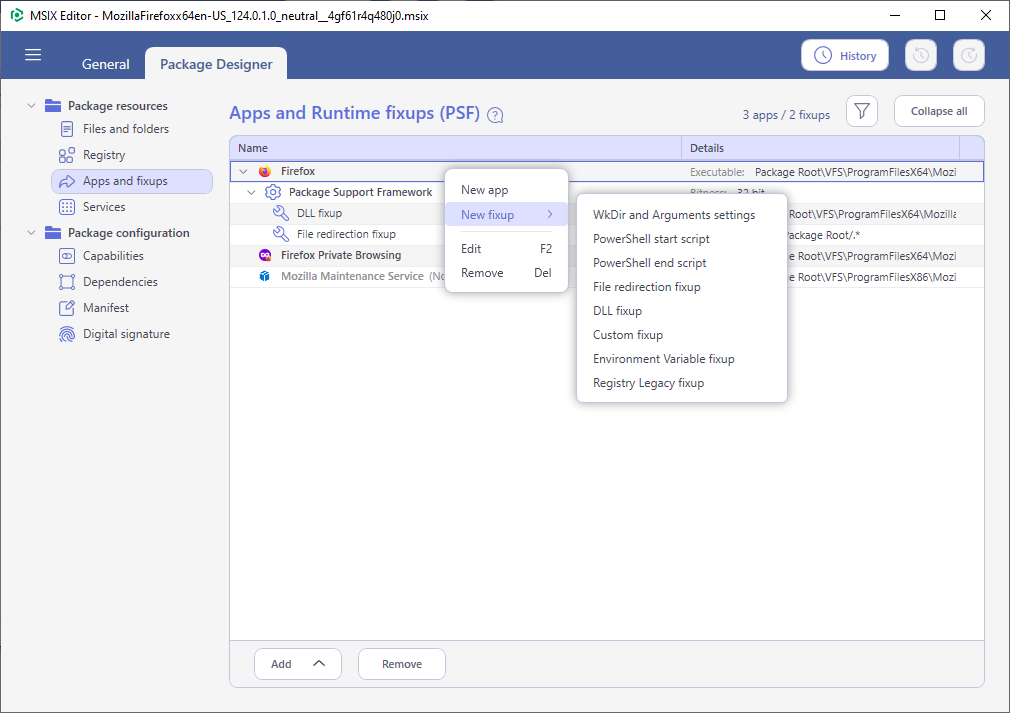Select New fixup submenu entry
This screenshot has height=713, width=1010.
(x=506, y=214)
